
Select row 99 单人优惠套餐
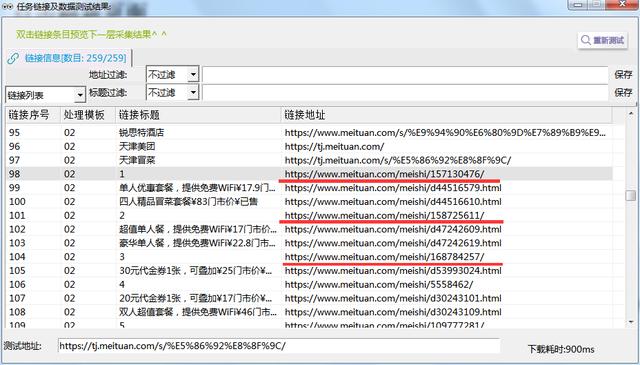309,188
